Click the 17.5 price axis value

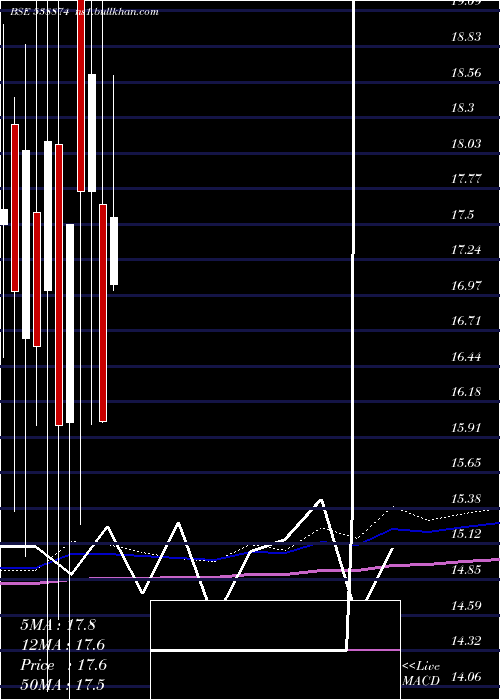click(462, 215)
